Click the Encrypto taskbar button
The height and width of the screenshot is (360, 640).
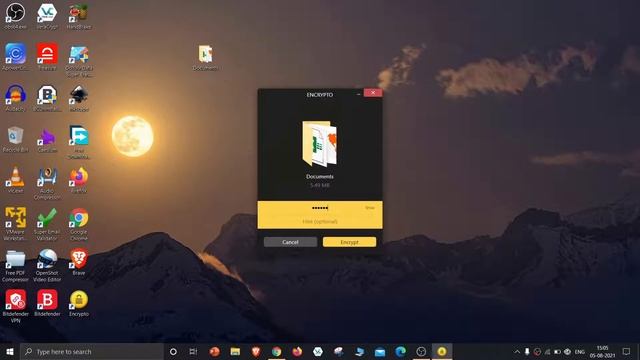tap(442, 351)
